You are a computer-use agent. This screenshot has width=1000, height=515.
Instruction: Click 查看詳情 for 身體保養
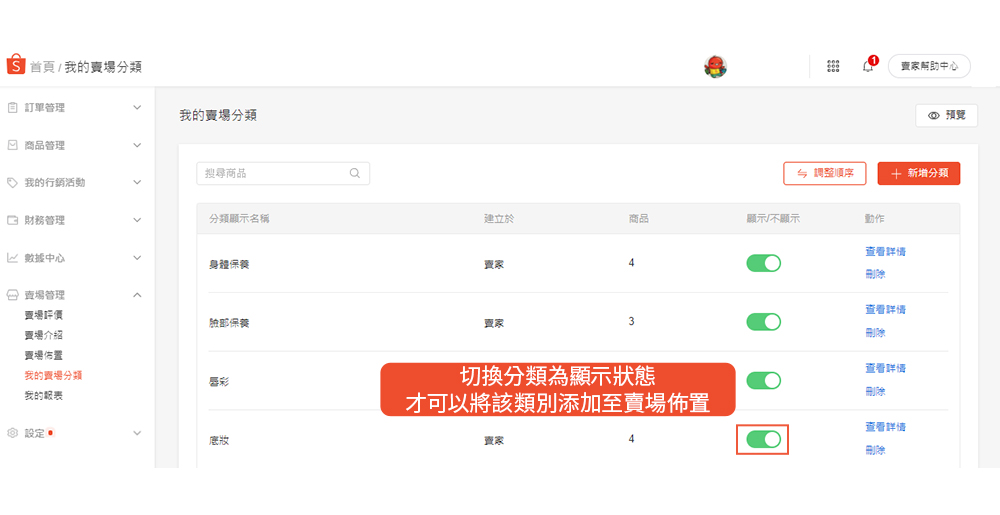(x=885, y=252)
